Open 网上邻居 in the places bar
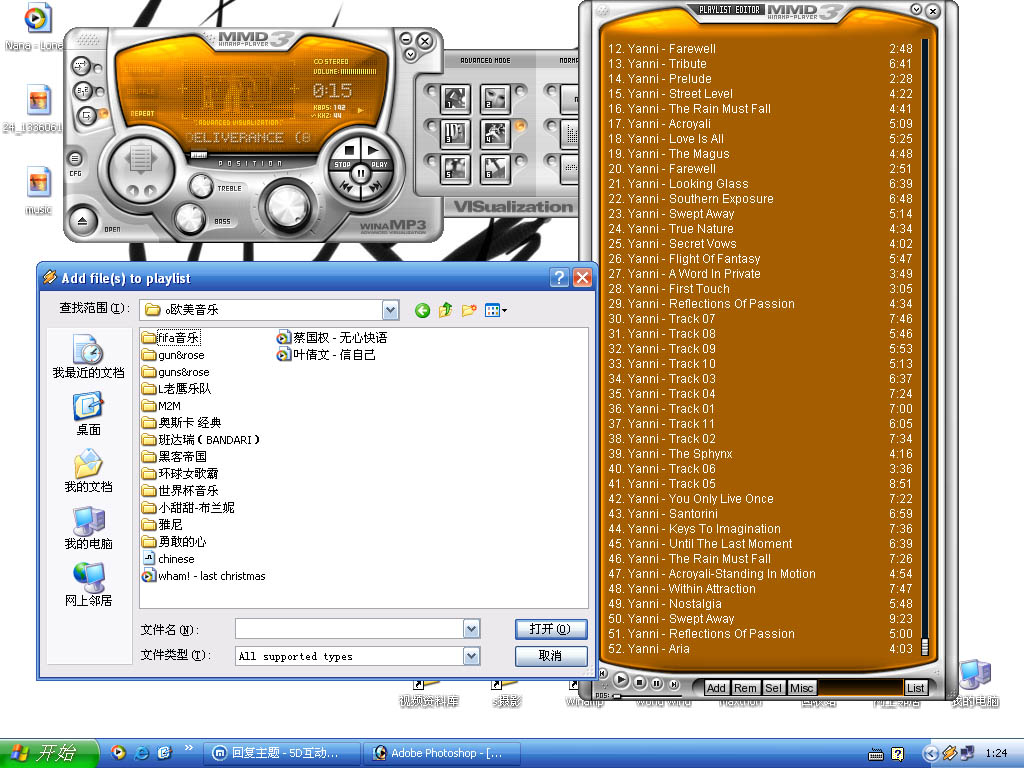1024x768 pixels. (88, 584)
